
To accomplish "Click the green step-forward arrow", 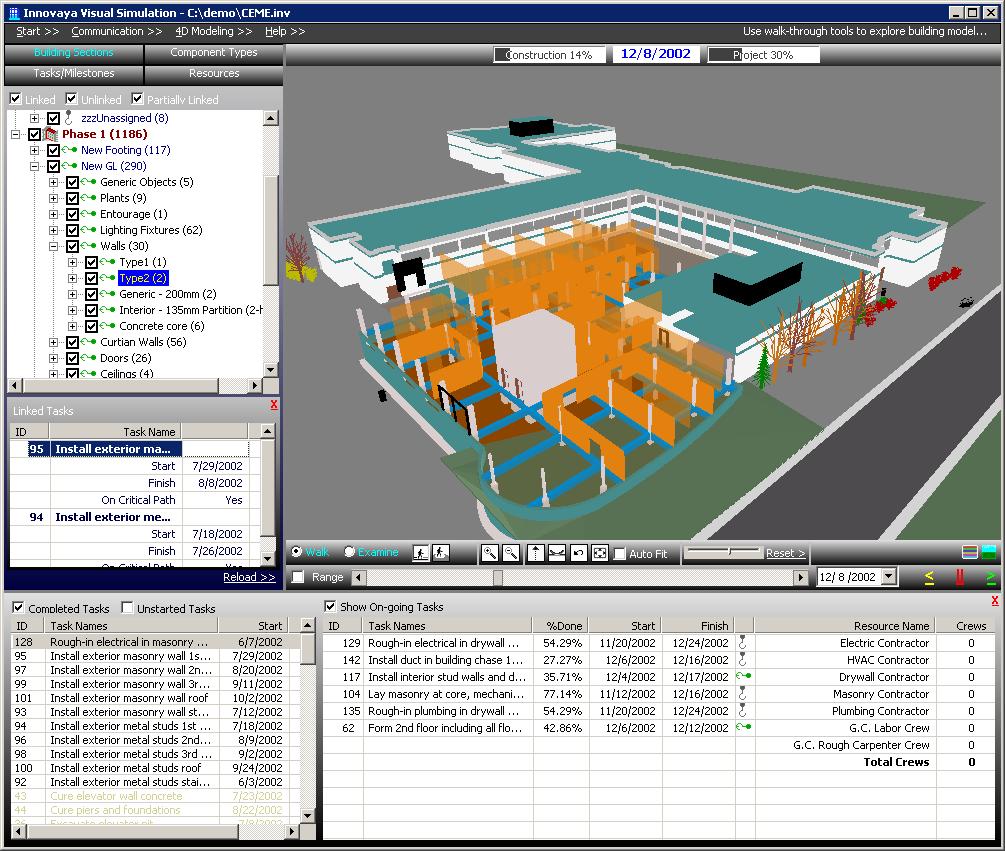I will (x=990, y=577).
